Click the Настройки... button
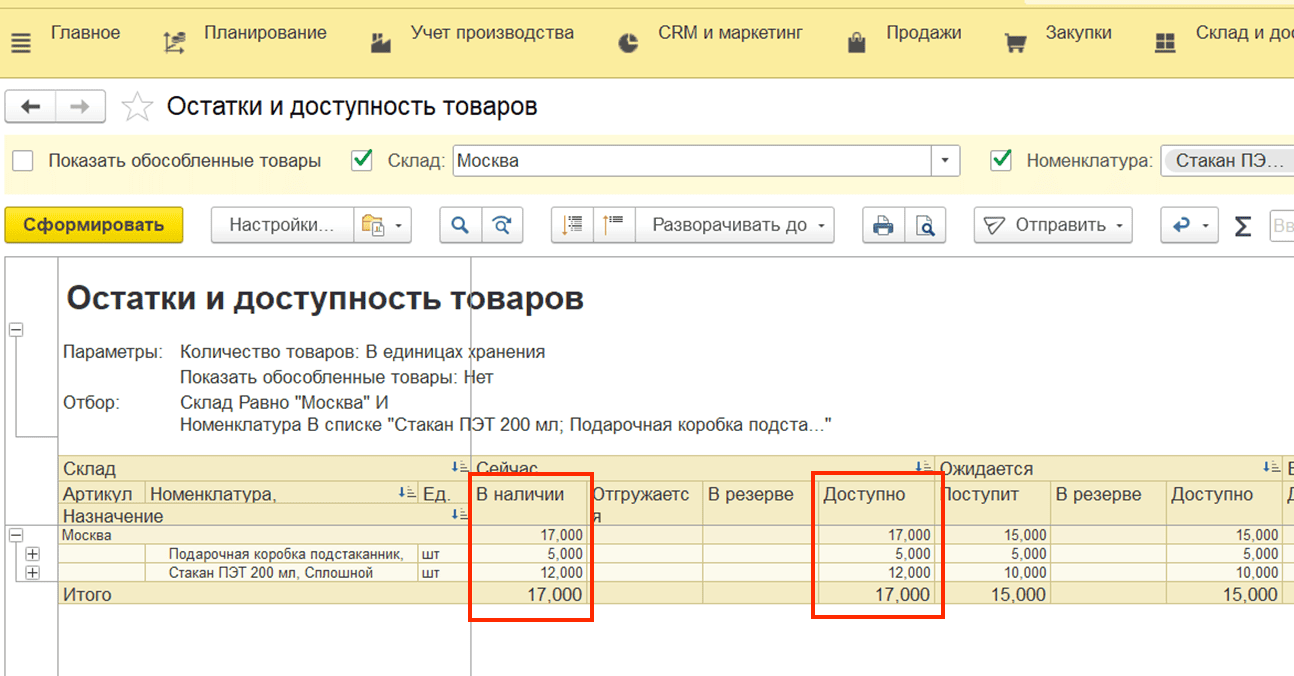This screenshot has height=676, width=1294. click(x=281, y=226)
